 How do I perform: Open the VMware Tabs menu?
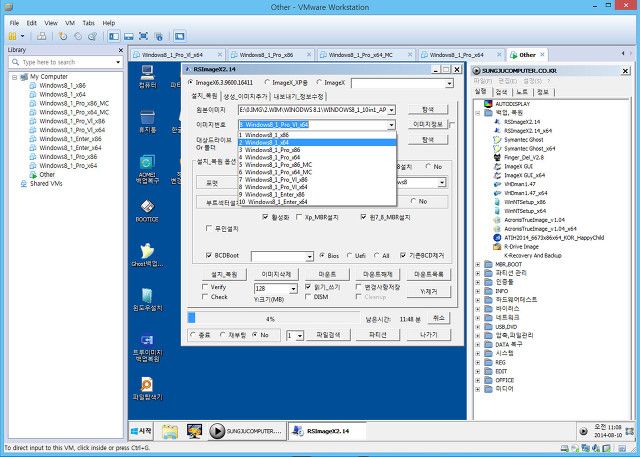[x=89, y=23]
